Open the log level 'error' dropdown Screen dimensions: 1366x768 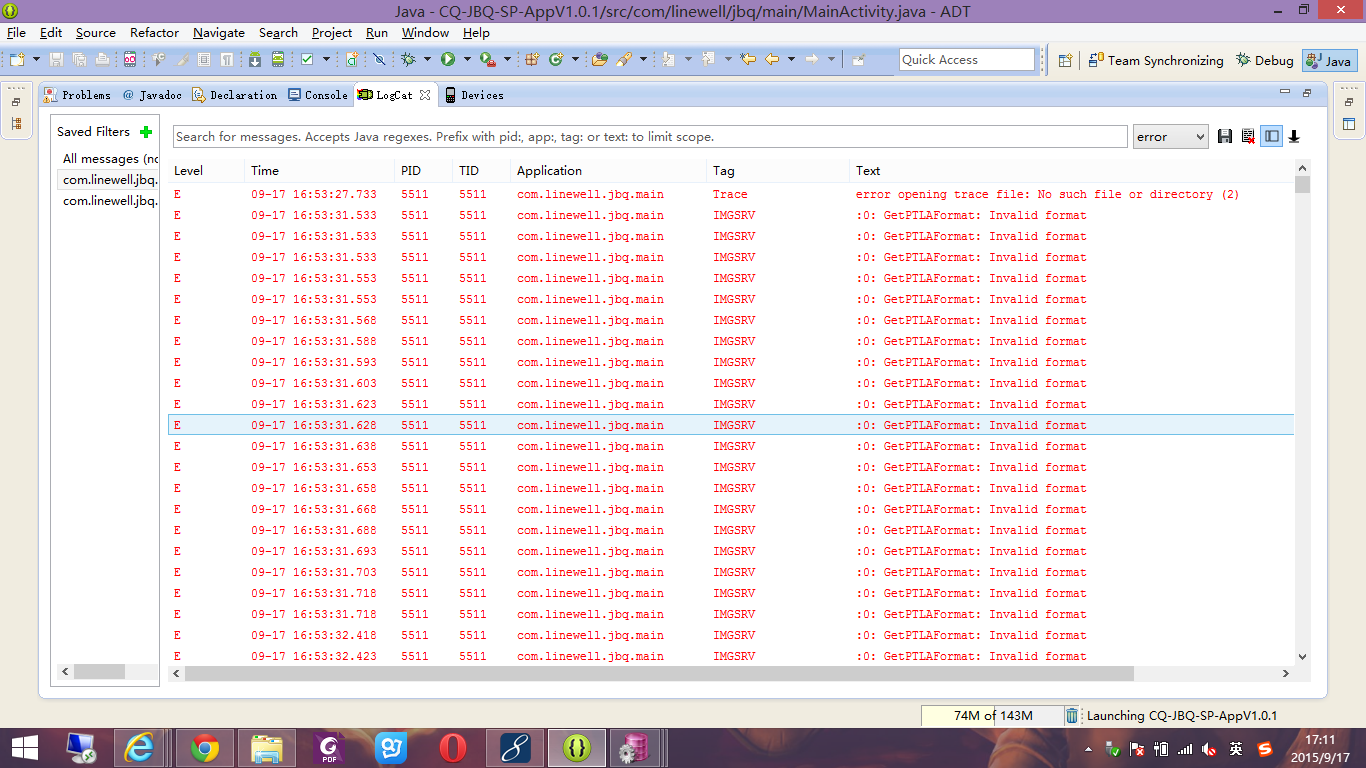click(1171, 137)
